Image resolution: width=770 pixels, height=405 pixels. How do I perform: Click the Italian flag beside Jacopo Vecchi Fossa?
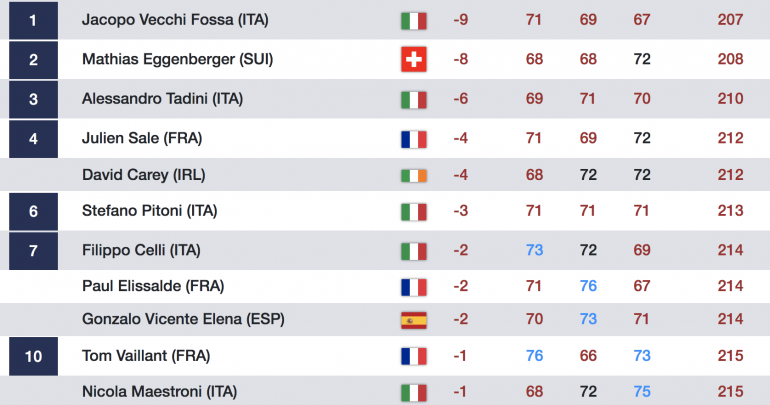click(413, 21)
